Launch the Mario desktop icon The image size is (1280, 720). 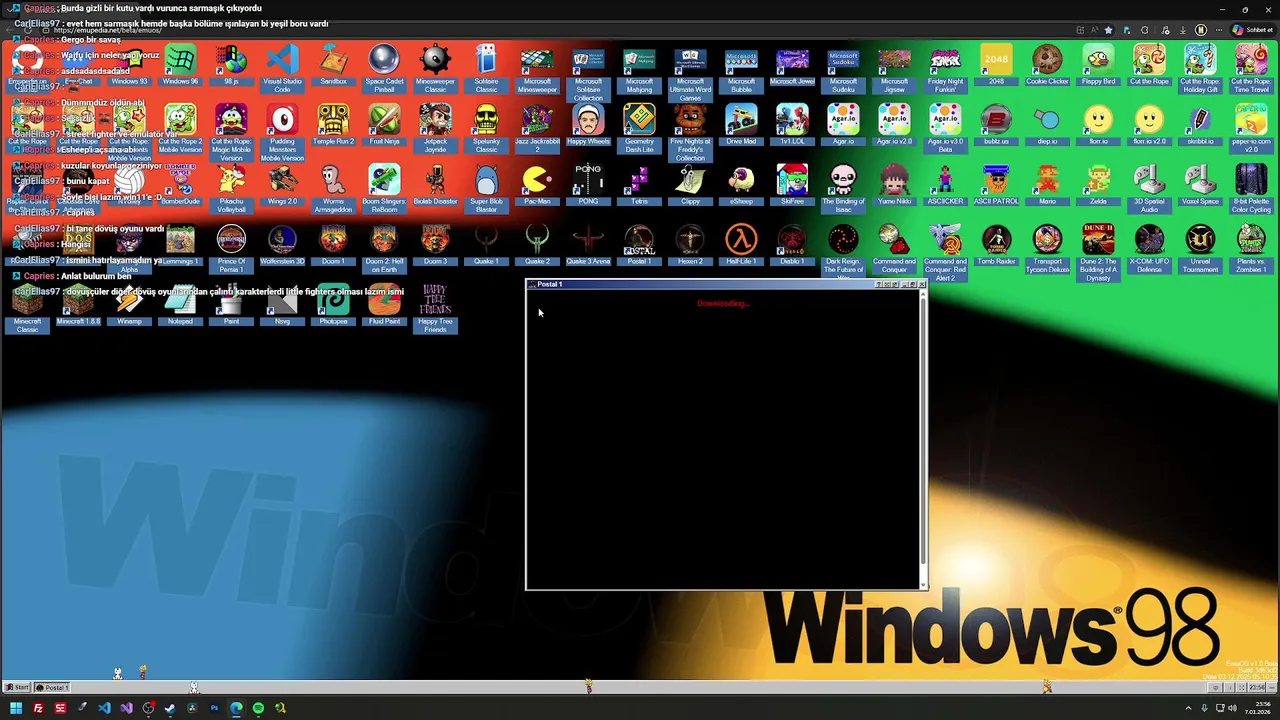[x=1047, y=184]
